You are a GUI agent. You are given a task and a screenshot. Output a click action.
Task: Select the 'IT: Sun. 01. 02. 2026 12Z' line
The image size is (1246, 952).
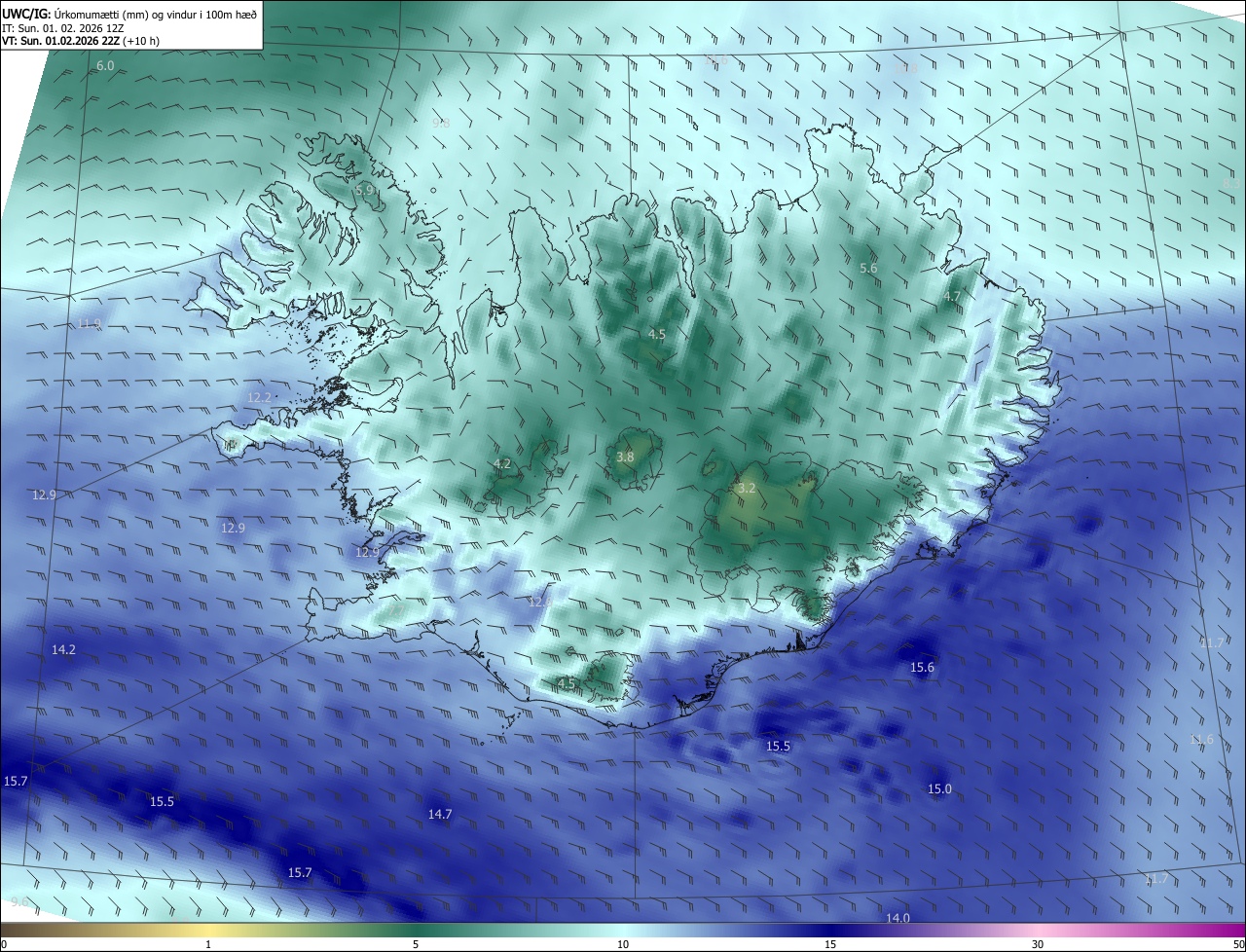pyautogui.click(x=62, y=28)
